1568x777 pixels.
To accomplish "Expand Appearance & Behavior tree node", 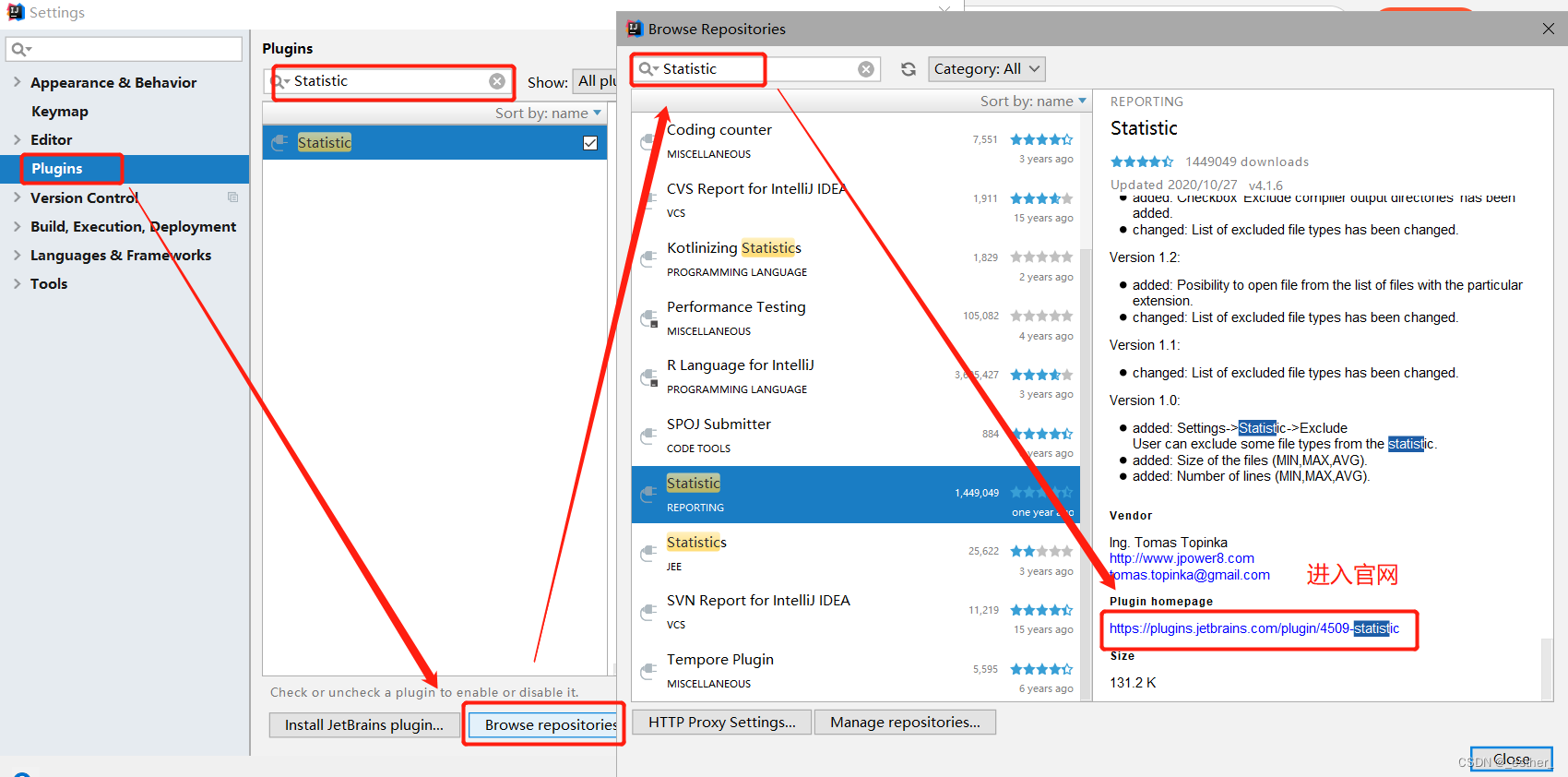I will 17,82.
